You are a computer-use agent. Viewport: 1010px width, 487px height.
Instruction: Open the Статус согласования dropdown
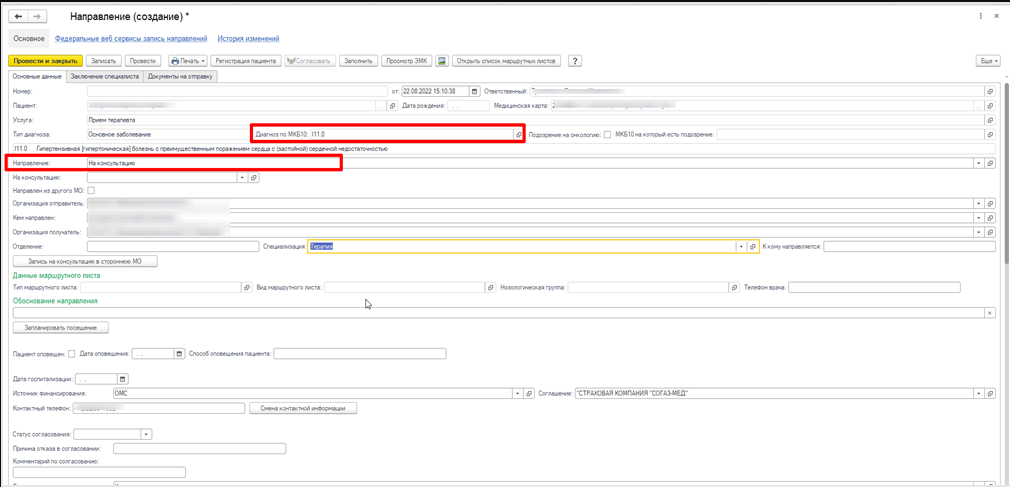[146, 434]
